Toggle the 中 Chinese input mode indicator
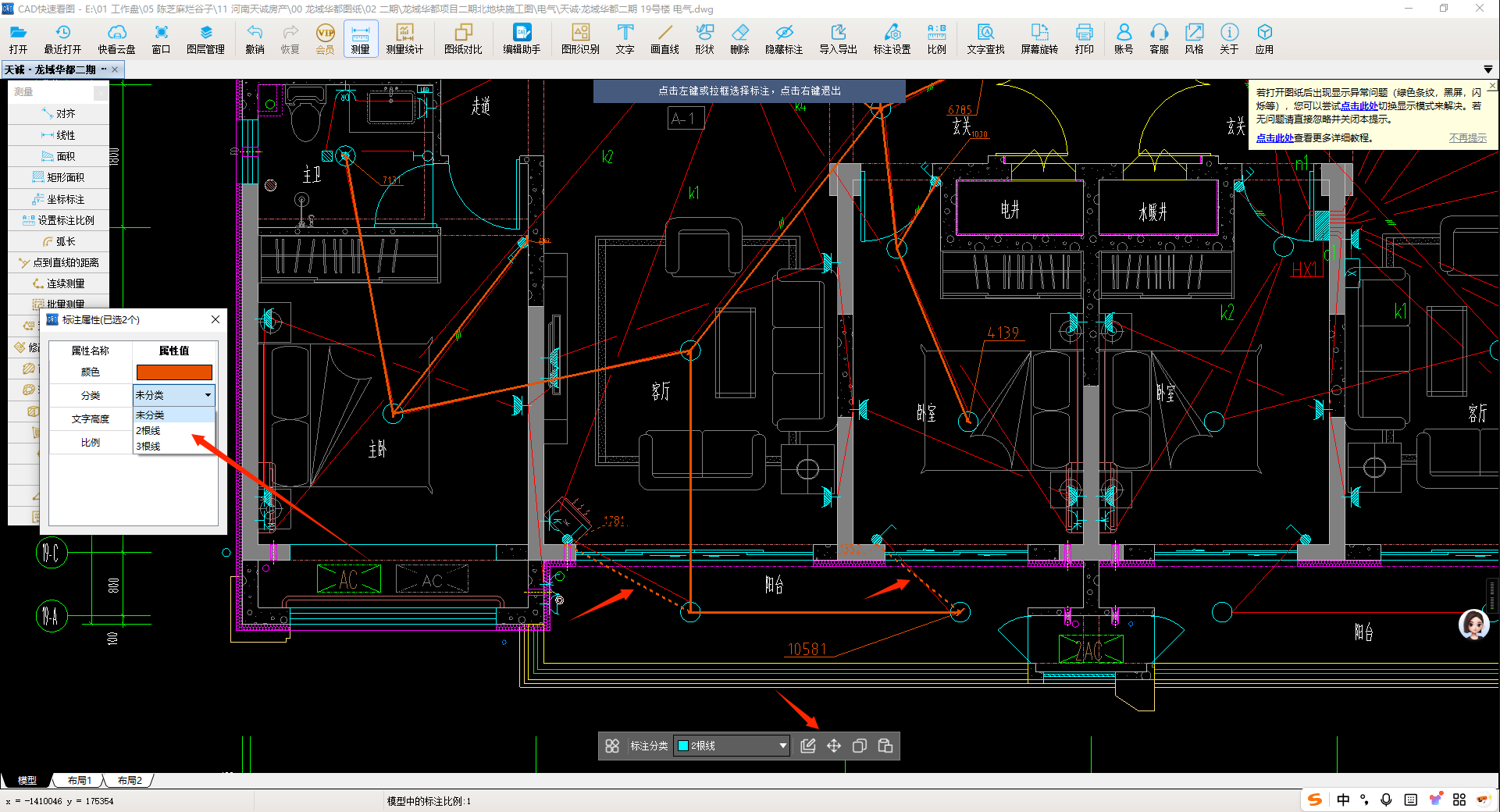This screenshot has width=1500, height=812. (x=1343, y=800)
